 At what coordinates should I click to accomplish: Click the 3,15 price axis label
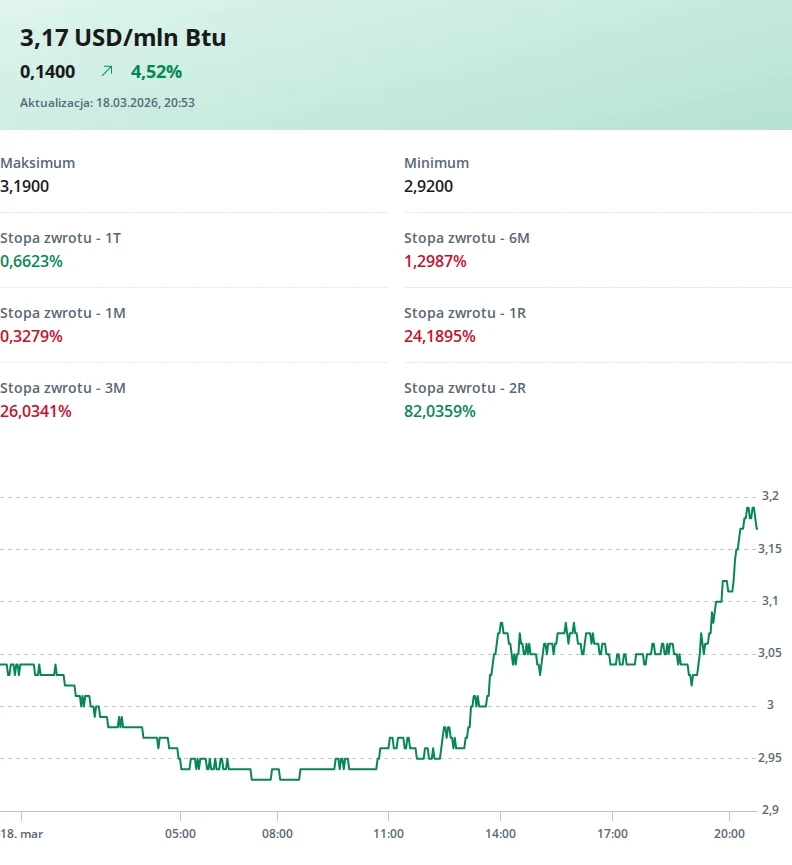[770, 549]
